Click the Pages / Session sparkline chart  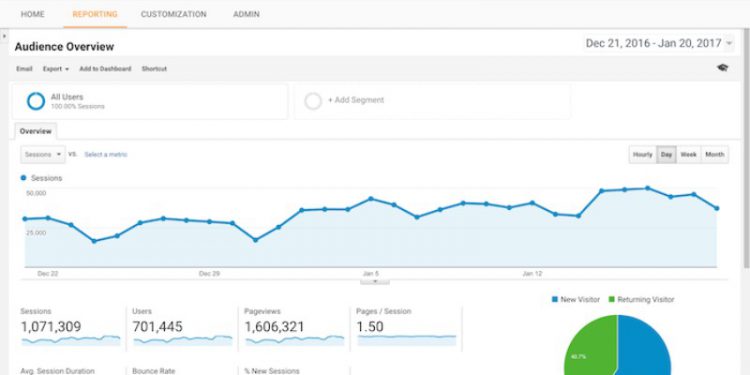click(407, 340)
